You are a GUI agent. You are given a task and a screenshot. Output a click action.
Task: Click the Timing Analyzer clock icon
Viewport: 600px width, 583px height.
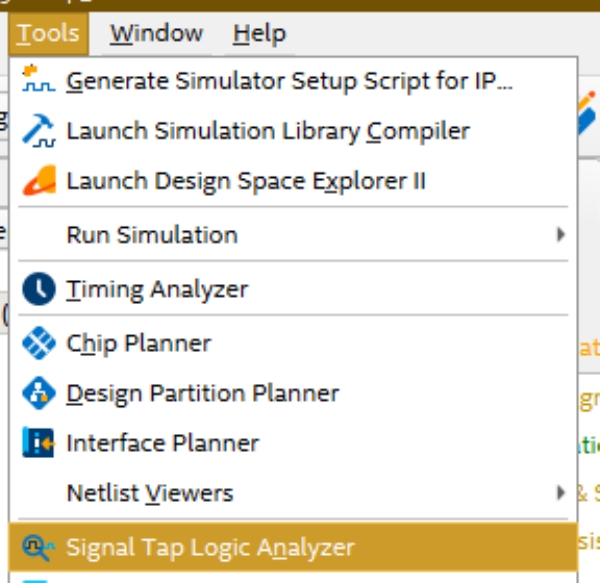tap(39, 290)
